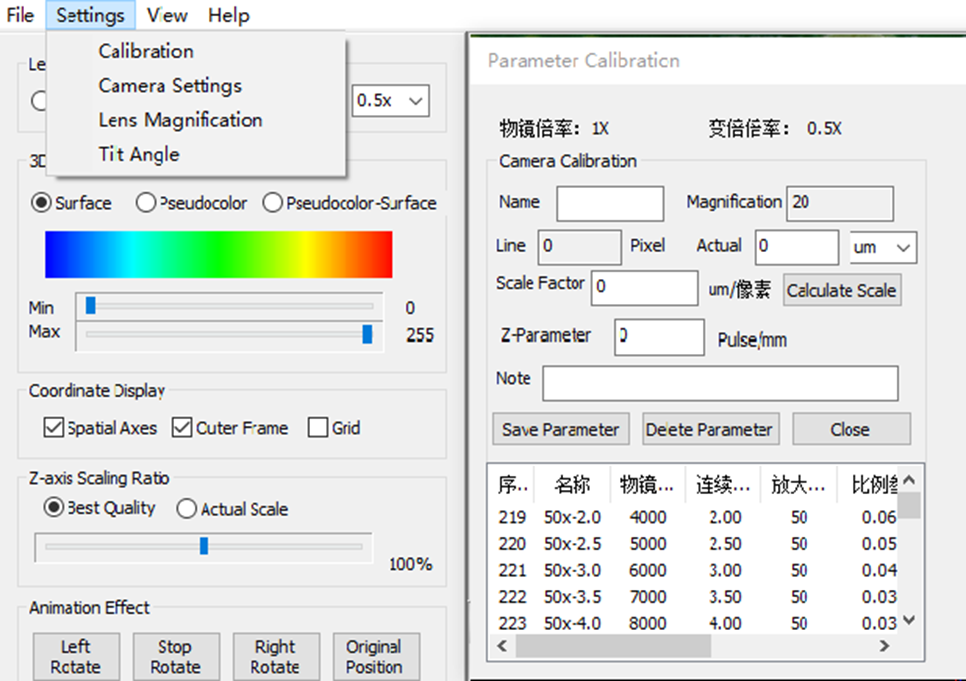
Task: Choose Camera Settings menu entry
Action: click(170, 86)
